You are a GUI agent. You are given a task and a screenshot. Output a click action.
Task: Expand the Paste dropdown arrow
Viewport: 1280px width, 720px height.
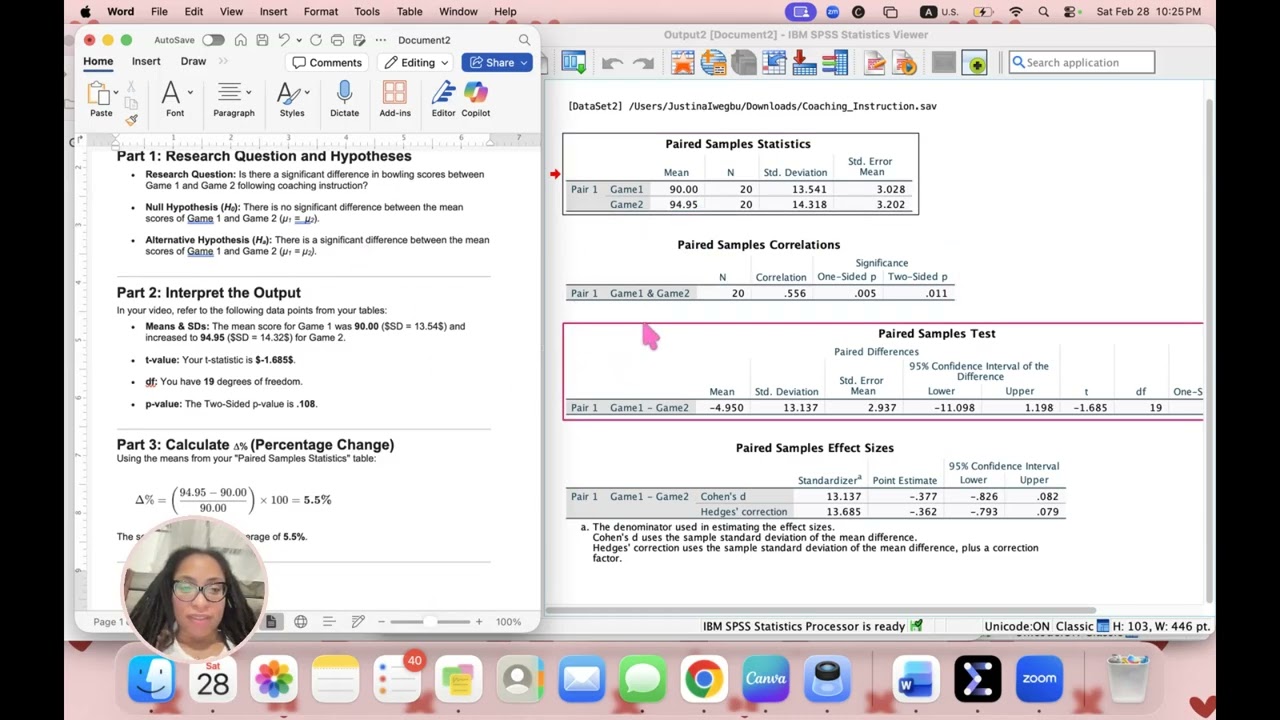tap(116, 93)
